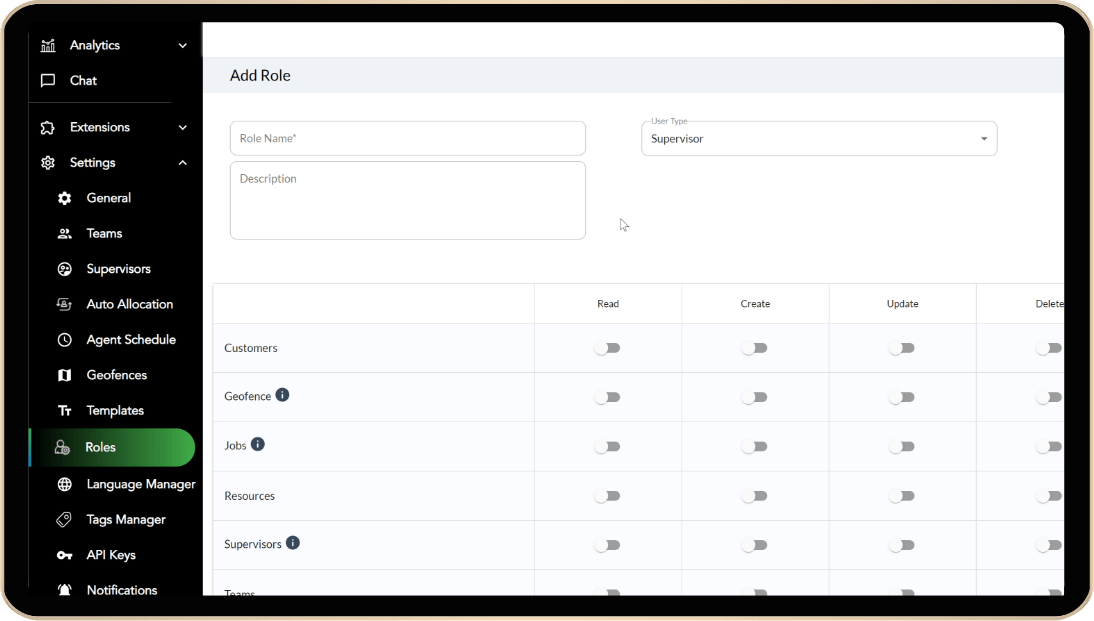Turn on Update permission for Jobs
1094x621 pixels.
pyautogui.click(x=901, y=447)
